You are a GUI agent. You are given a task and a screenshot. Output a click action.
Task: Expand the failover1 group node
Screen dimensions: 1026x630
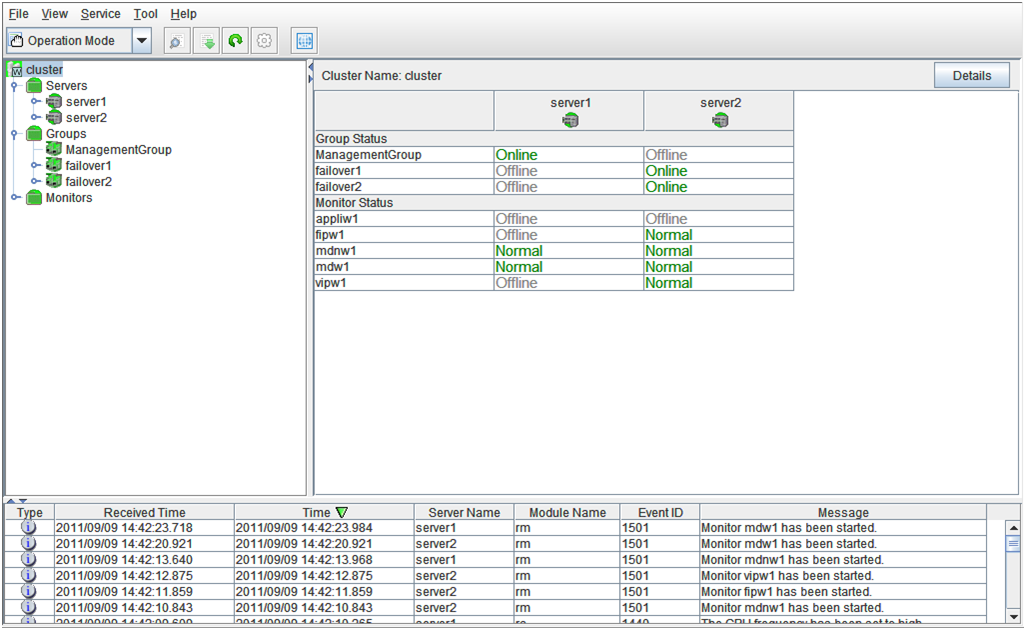coord(34,166)
